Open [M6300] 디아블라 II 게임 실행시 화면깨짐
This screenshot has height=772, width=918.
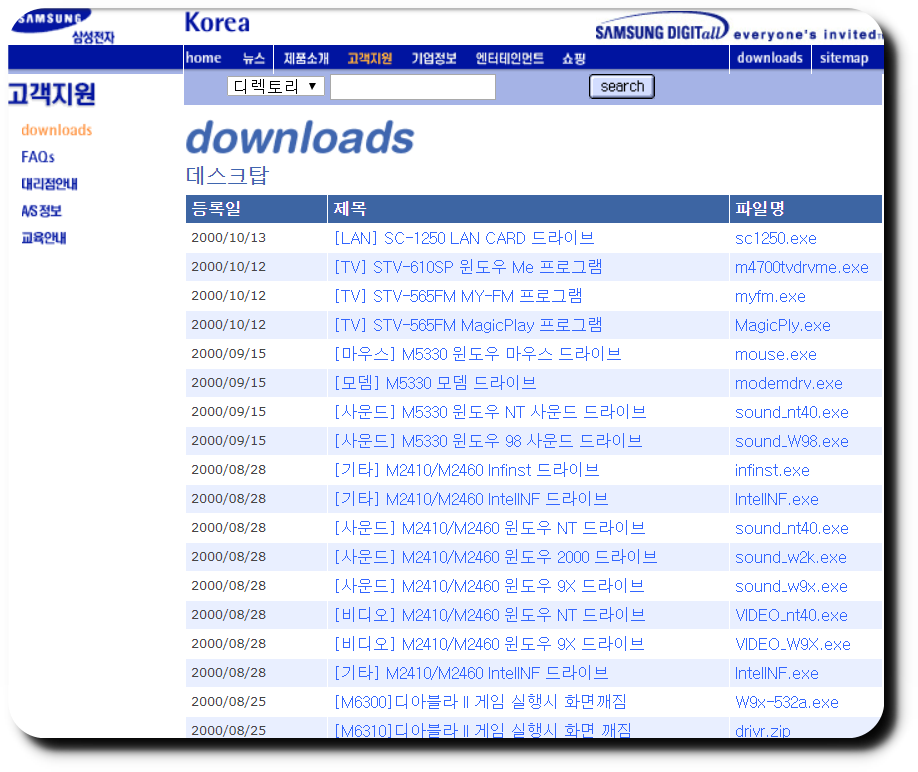(x=481, y=702)
